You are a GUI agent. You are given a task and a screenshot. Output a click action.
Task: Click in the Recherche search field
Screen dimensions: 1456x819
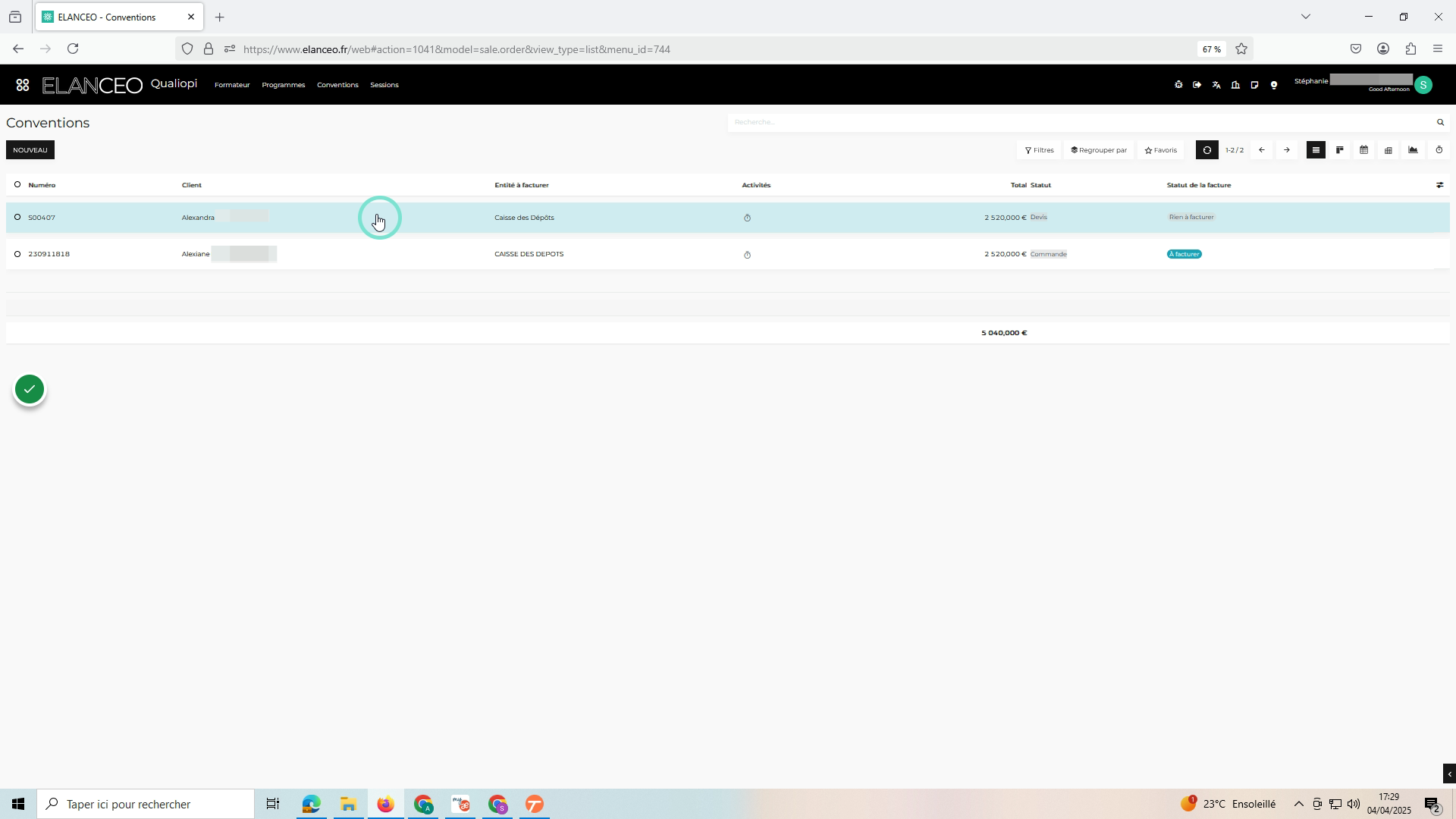pos(1080,122)
